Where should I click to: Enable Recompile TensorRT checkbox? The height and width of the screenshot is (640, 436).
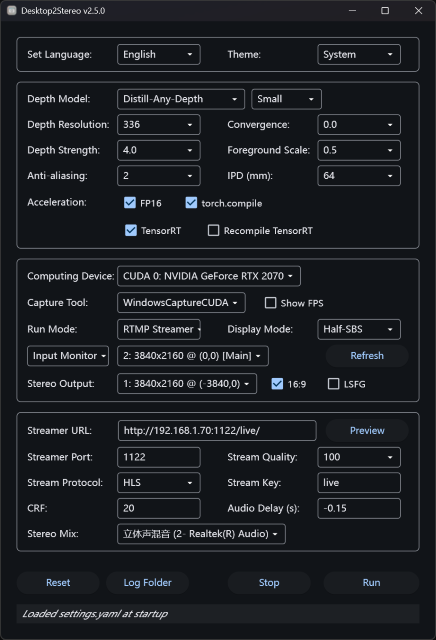click(x=214, y=231)
